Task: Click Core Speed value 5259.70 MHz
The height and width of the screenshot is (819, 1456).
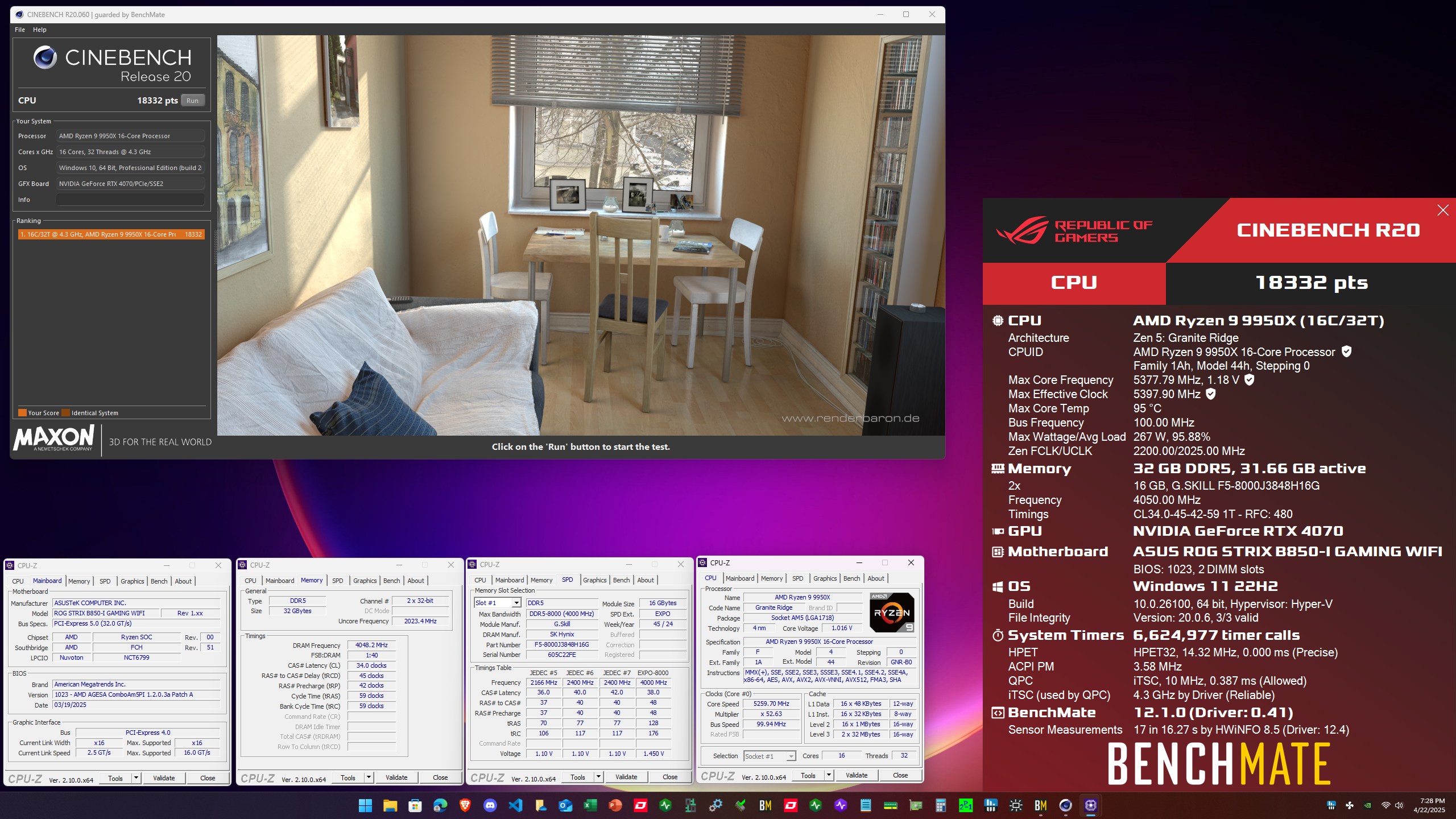Action: pos(771,704)
